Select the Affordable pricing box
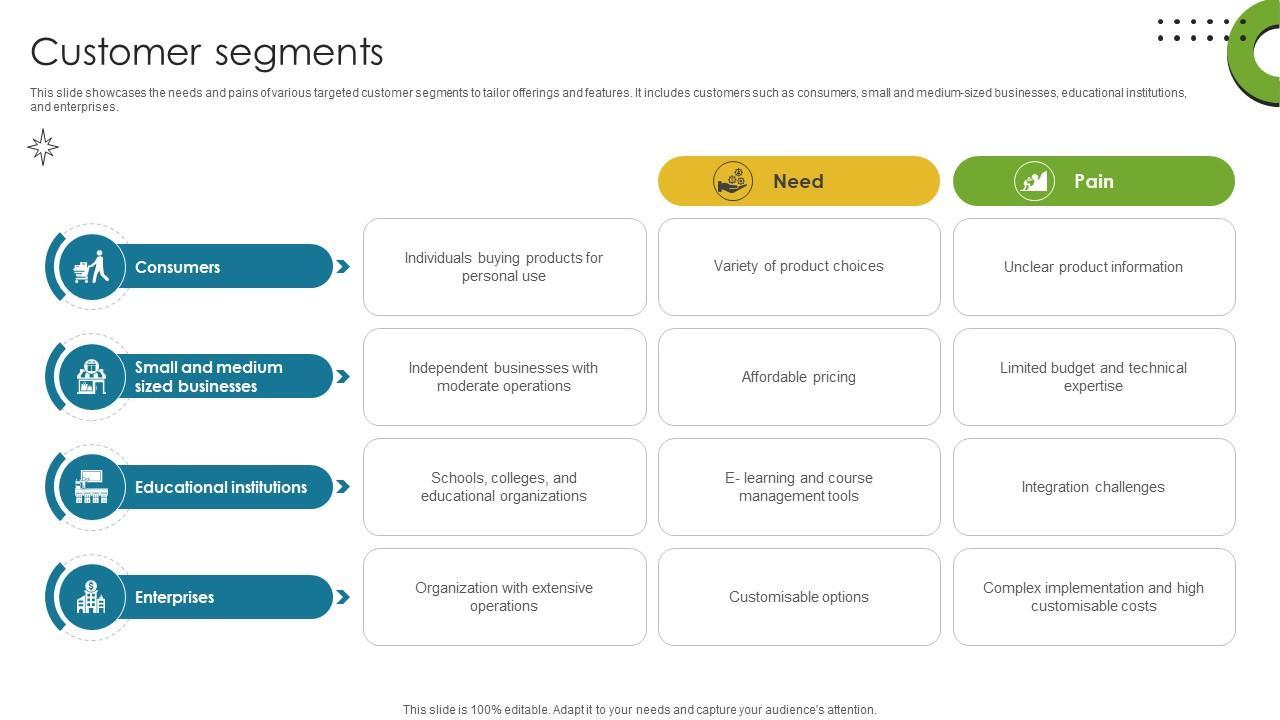The height and width of the screenshot is (720, 1280). click(x=799, y=377)
